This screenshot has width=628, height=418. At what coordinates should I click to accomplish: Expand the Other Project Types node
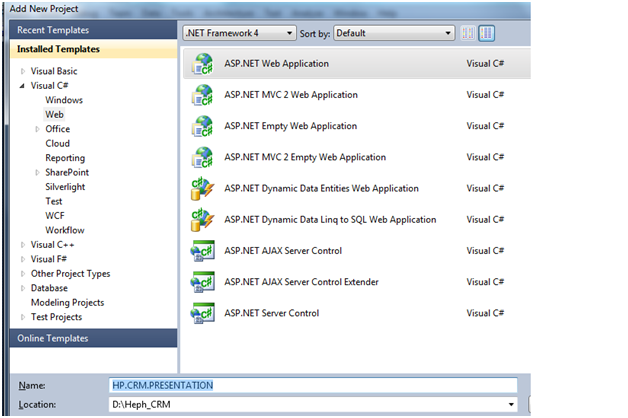(23, 274)
